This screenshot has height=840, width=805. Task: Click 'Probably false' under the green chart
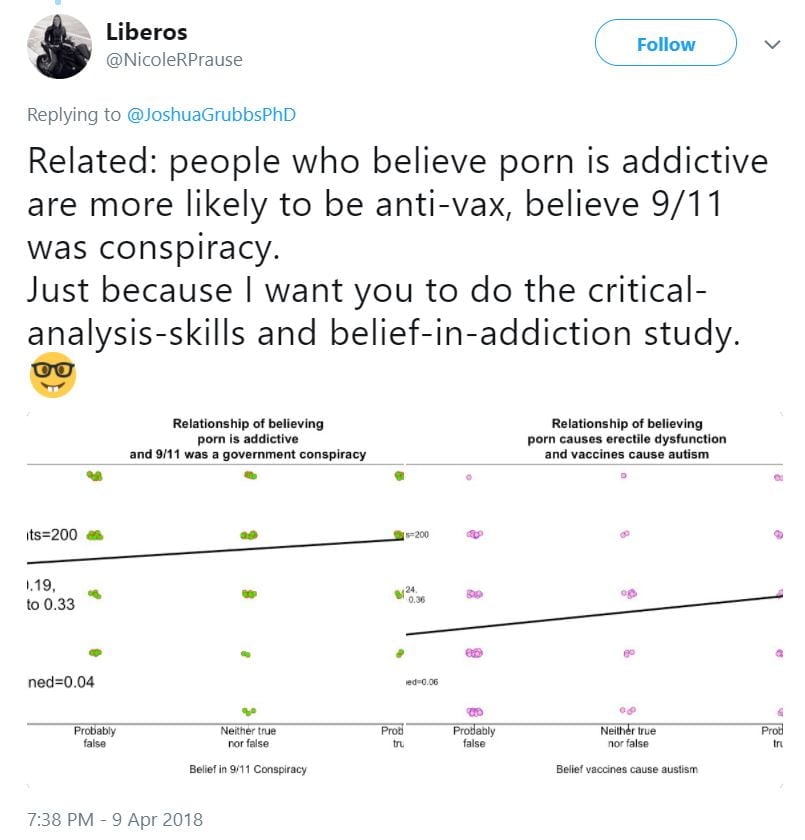(x=95, y=737)
